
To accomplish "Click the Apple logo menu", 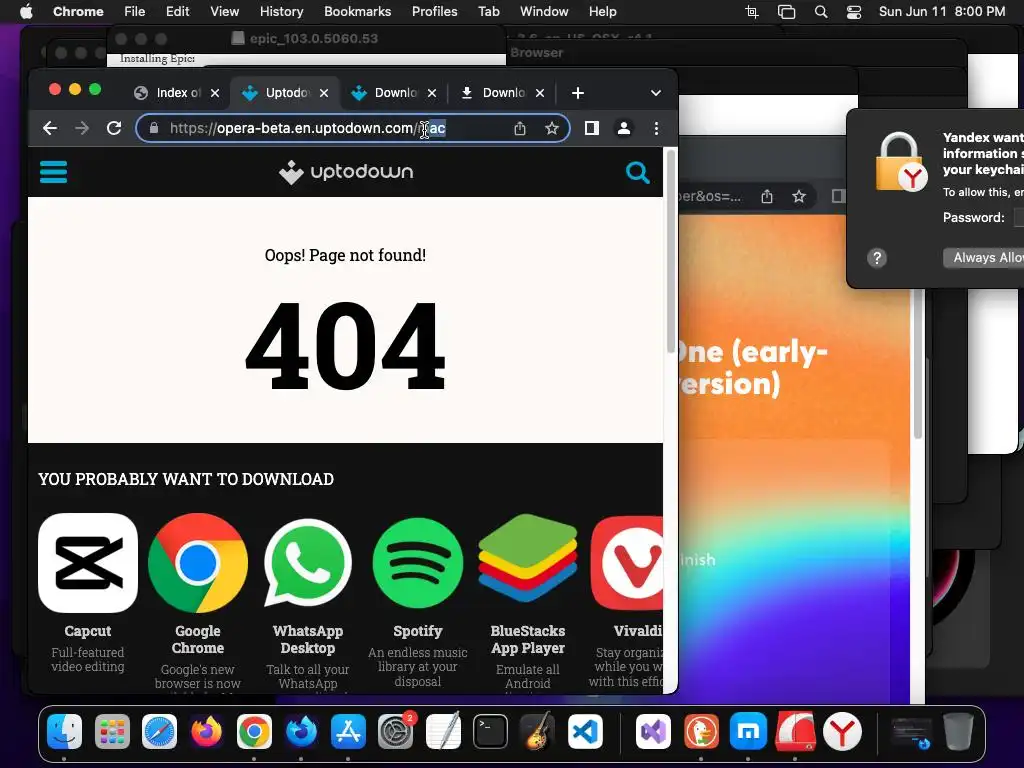I will point(26,11).
